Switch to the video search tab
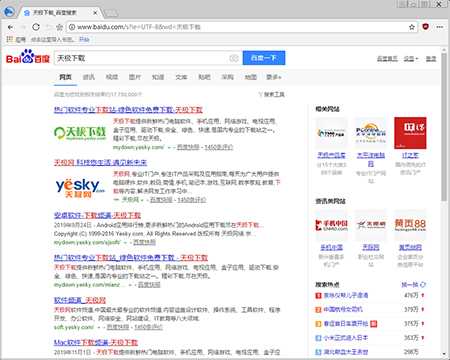 pyautogui.click(x=112, y=77)
